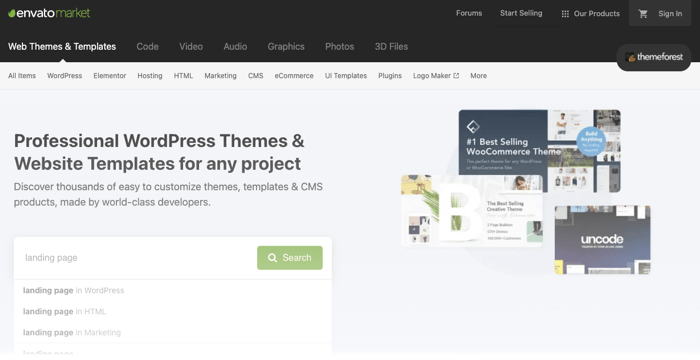700x360 pixels.
Task: Expand the More menu
Action: [x=478, y=76]
